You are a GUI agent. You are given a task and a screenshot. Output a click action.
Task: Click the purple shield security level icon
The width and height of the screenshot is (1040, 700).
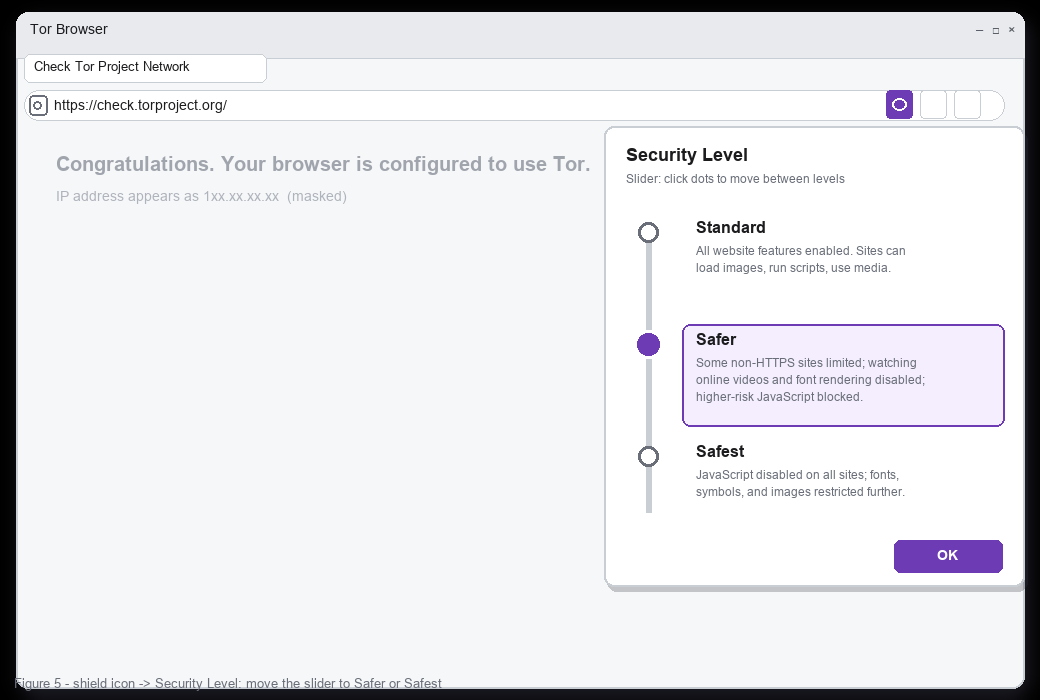[899, 105]
